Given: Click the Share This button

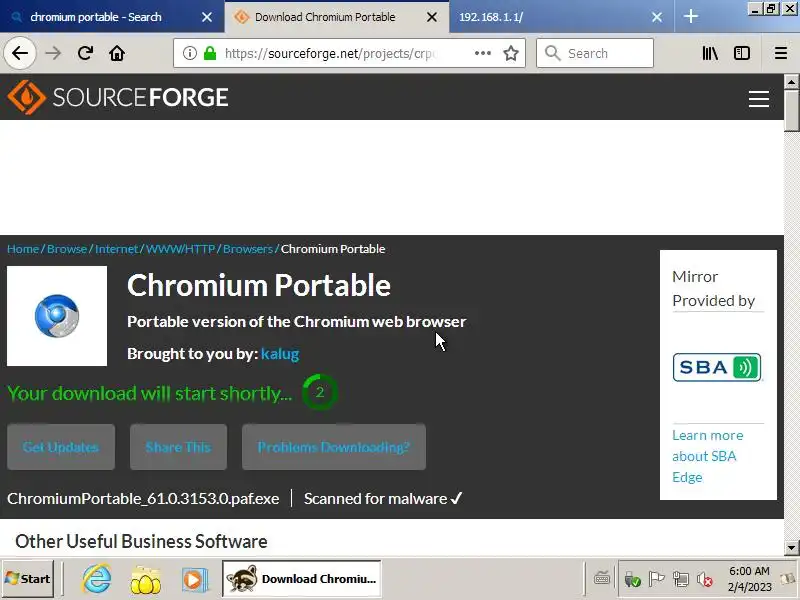Looking at the screenshot, I should (178, 447).
